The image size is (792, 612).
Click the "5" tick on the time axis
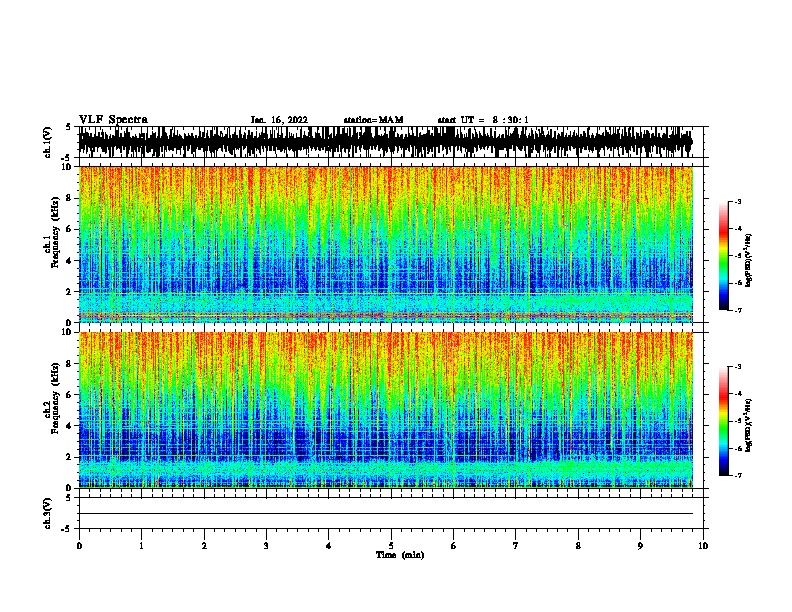pyautogui.click(x=391, y=546)
